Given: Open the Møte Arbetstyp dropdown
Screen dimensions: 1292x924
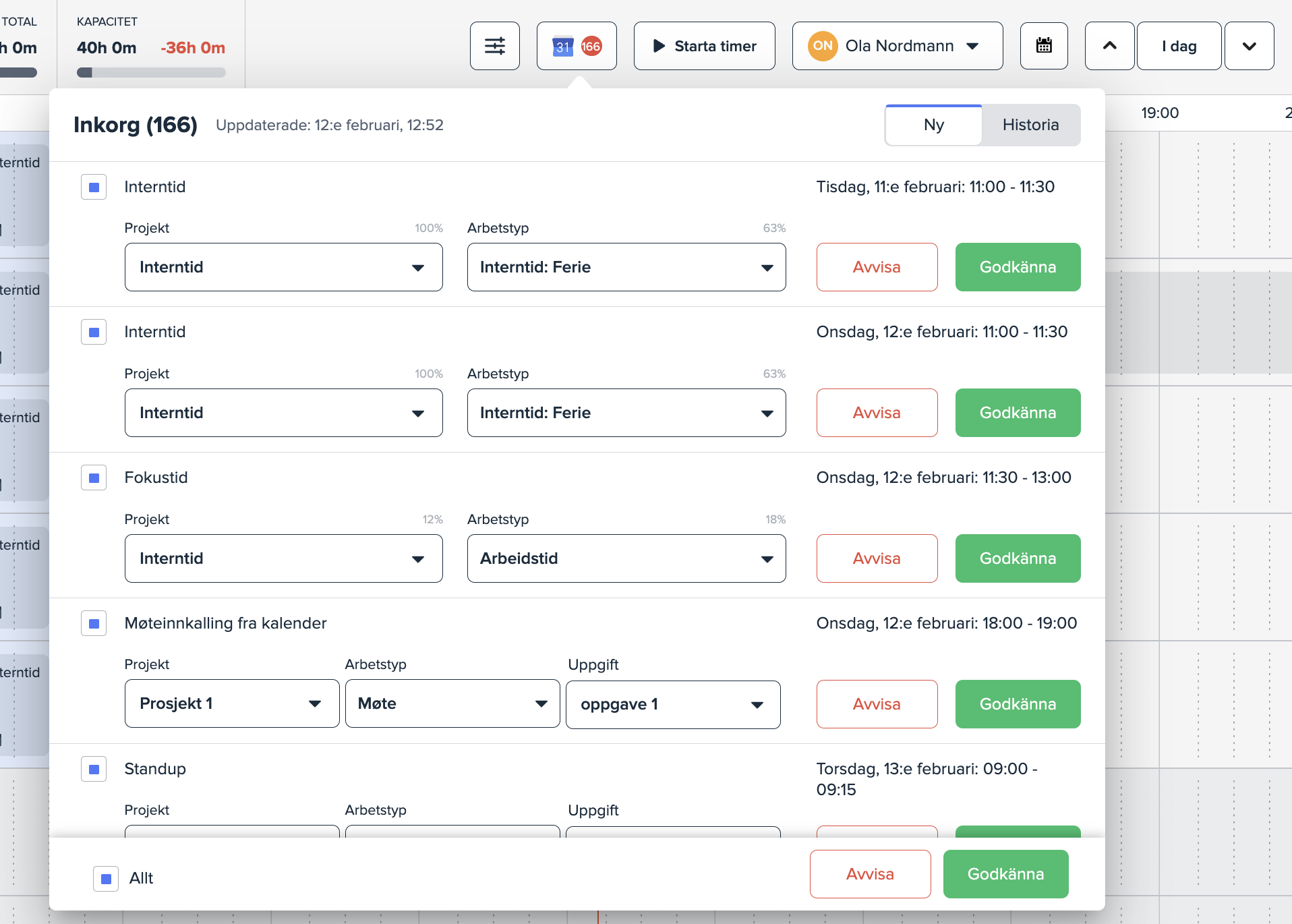Looking at the screenshot, I should click(x=452, y=703).
